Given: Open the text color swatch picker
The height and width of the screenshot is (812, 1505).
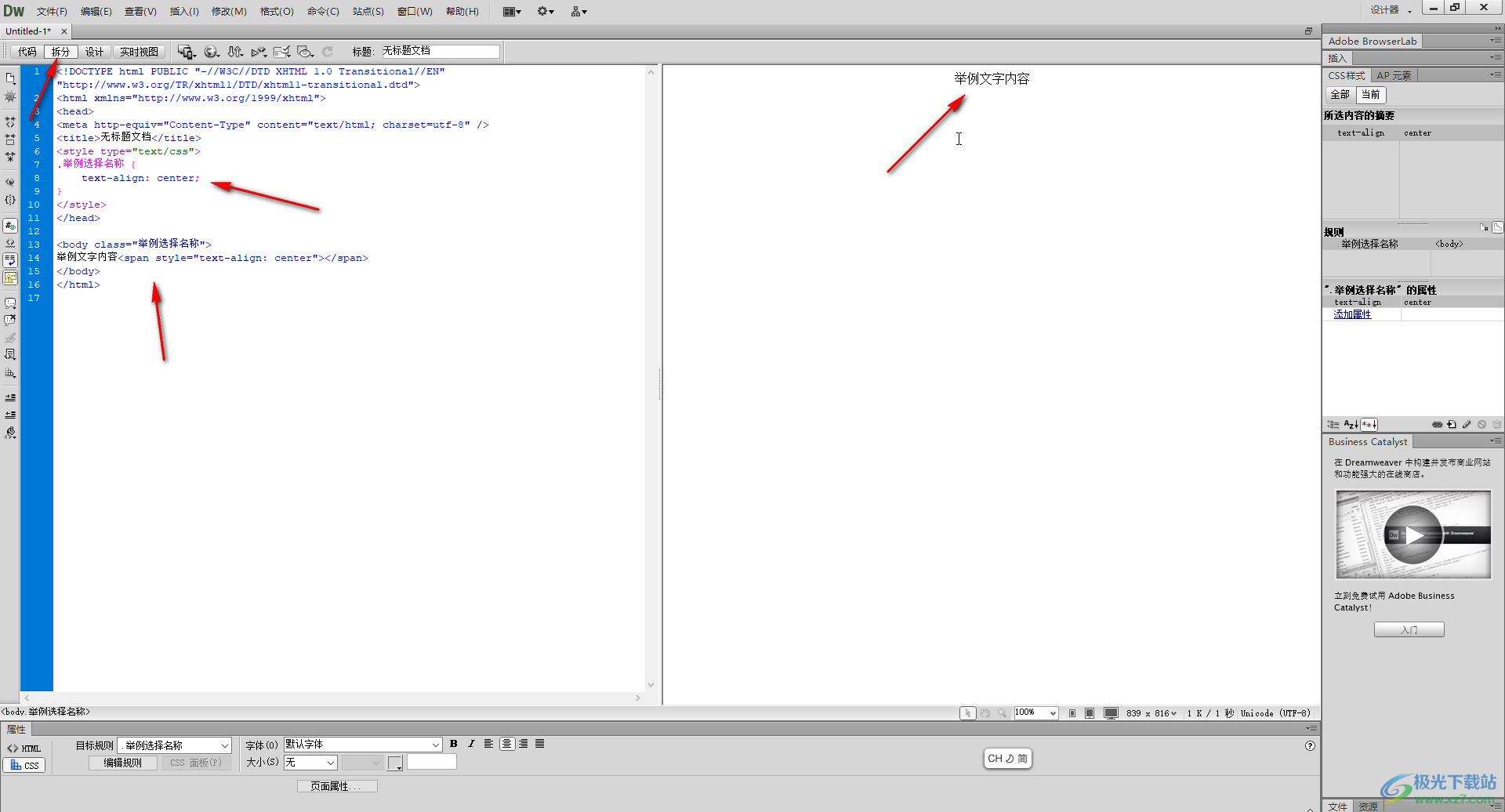Looking at the screenshot, I should [x=395, y=763].
